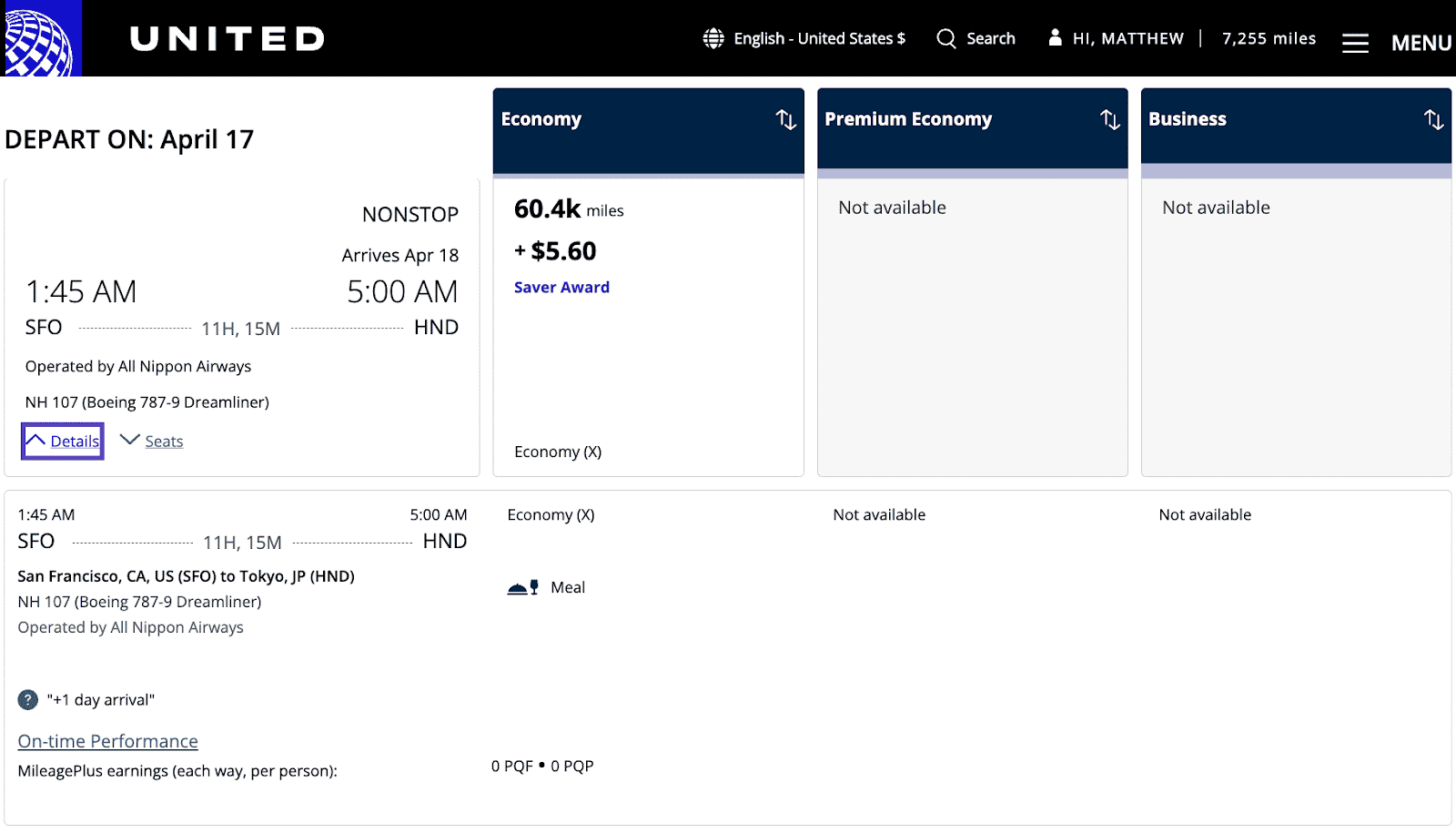Open the language globe icon
Viewport: 1456px width, 833px height.
pyautogui.click(x=713, y=38)
